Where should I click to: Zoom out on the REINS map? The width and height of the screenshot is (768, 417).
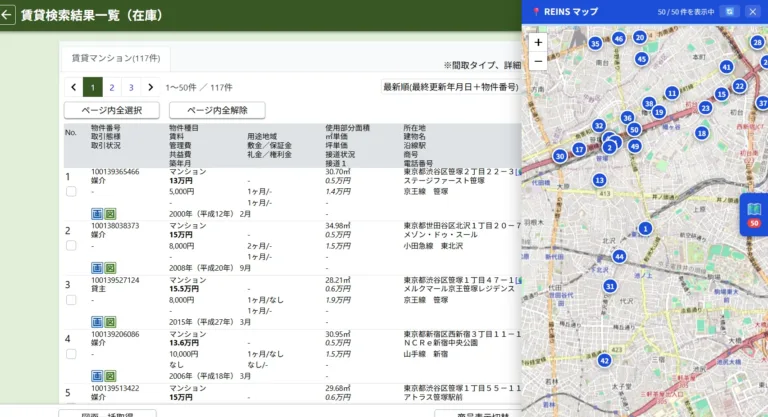tap(538, 61)
